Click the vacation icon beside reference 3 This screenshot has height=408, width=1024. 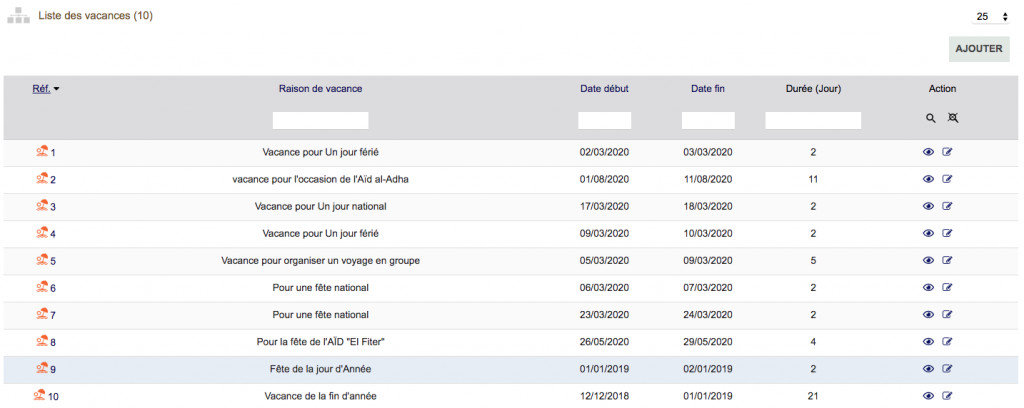click(42, 206)
